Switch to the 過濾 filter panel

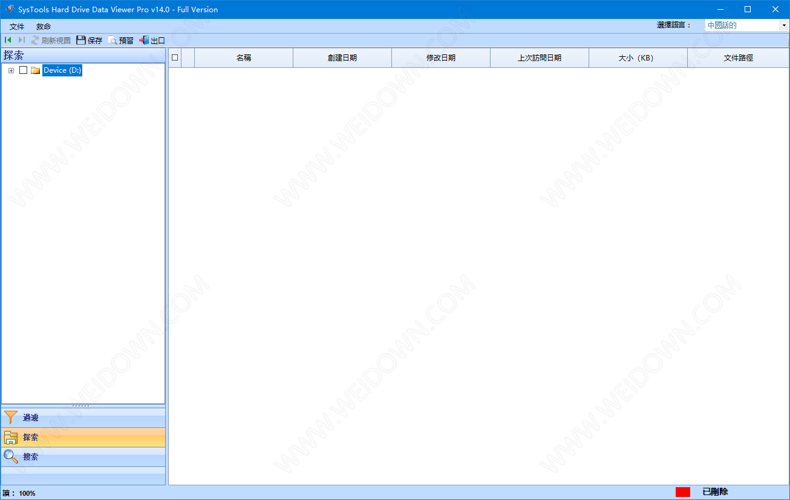83,417
